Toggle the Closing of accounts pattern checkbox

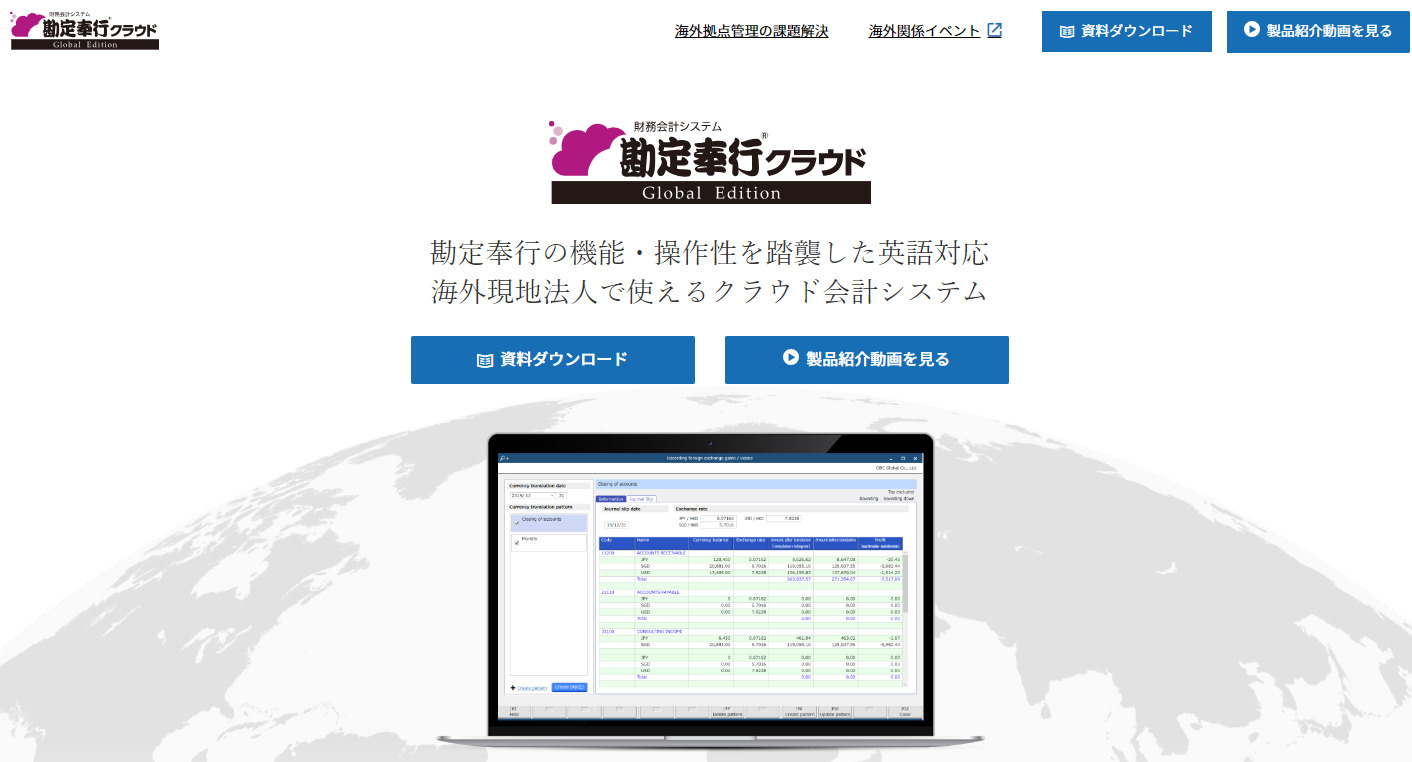(x=516, y=521)
